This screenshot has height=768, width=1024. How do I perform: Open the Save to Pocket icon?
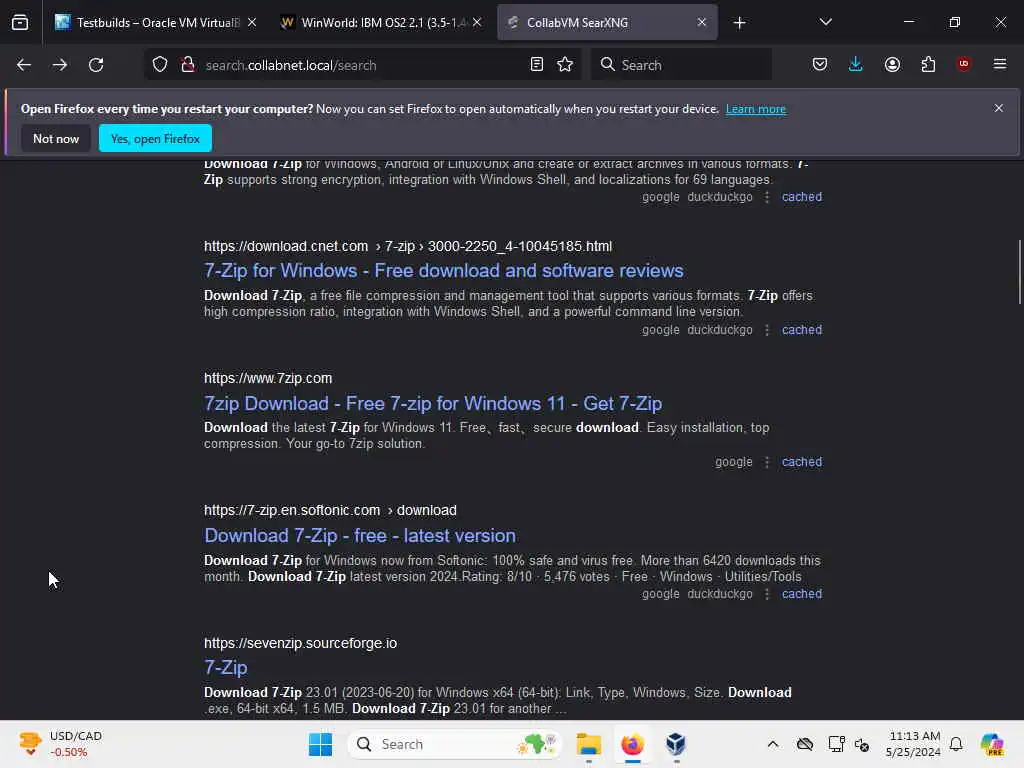point(820,64)
